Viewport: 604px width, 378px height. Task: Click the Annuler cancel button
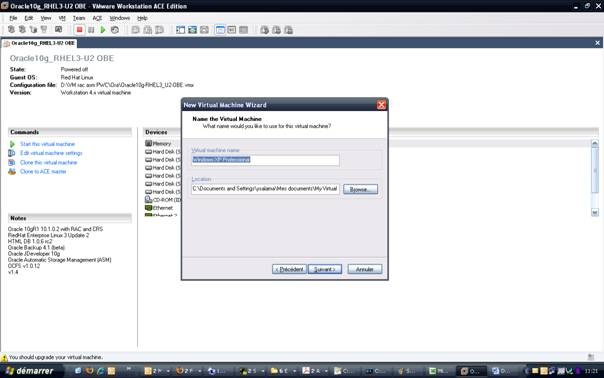pyautogui.click(x=365, y=269)
